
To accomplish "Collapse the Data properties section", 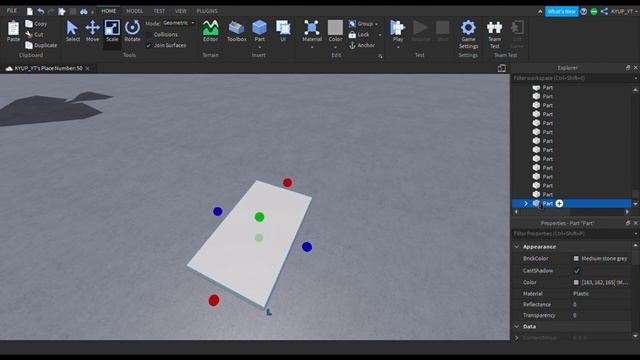I will (517, 327).
